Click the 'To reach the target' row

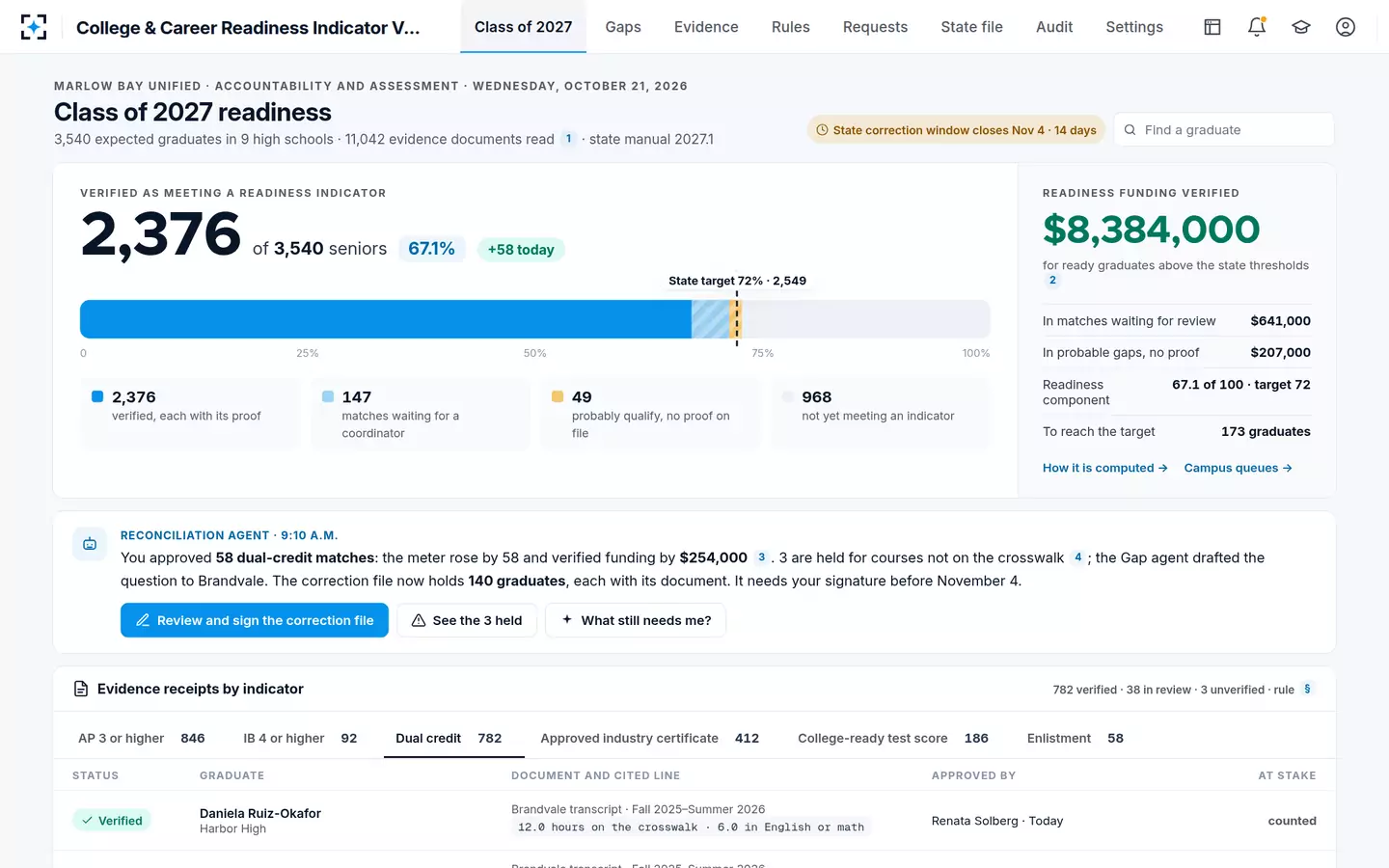click(x=1177, y=431)
